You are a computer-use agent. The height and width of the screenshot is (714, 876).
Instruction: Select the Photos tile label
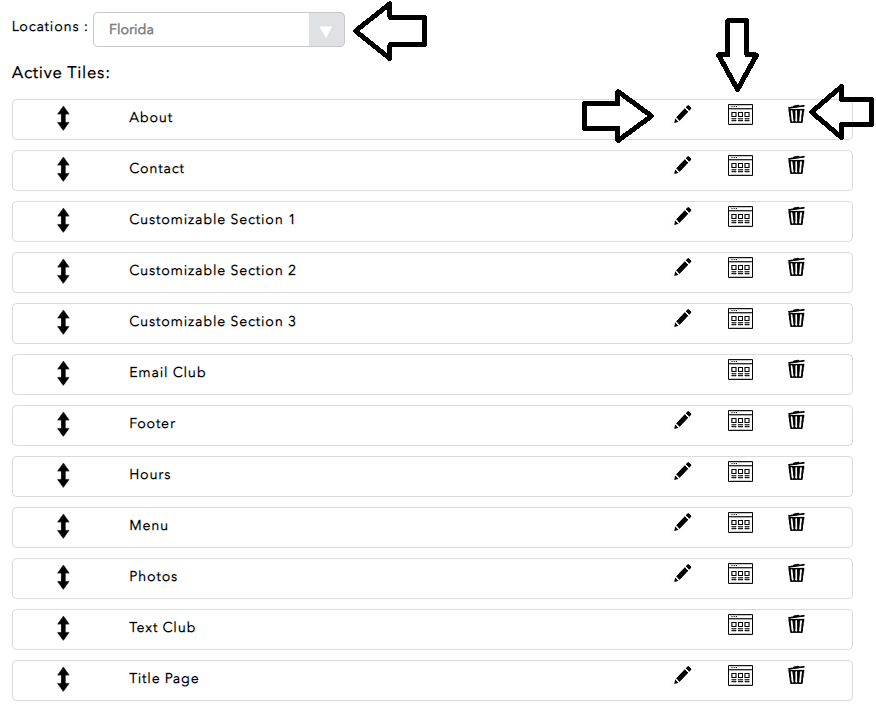click(x=153, y=577)
